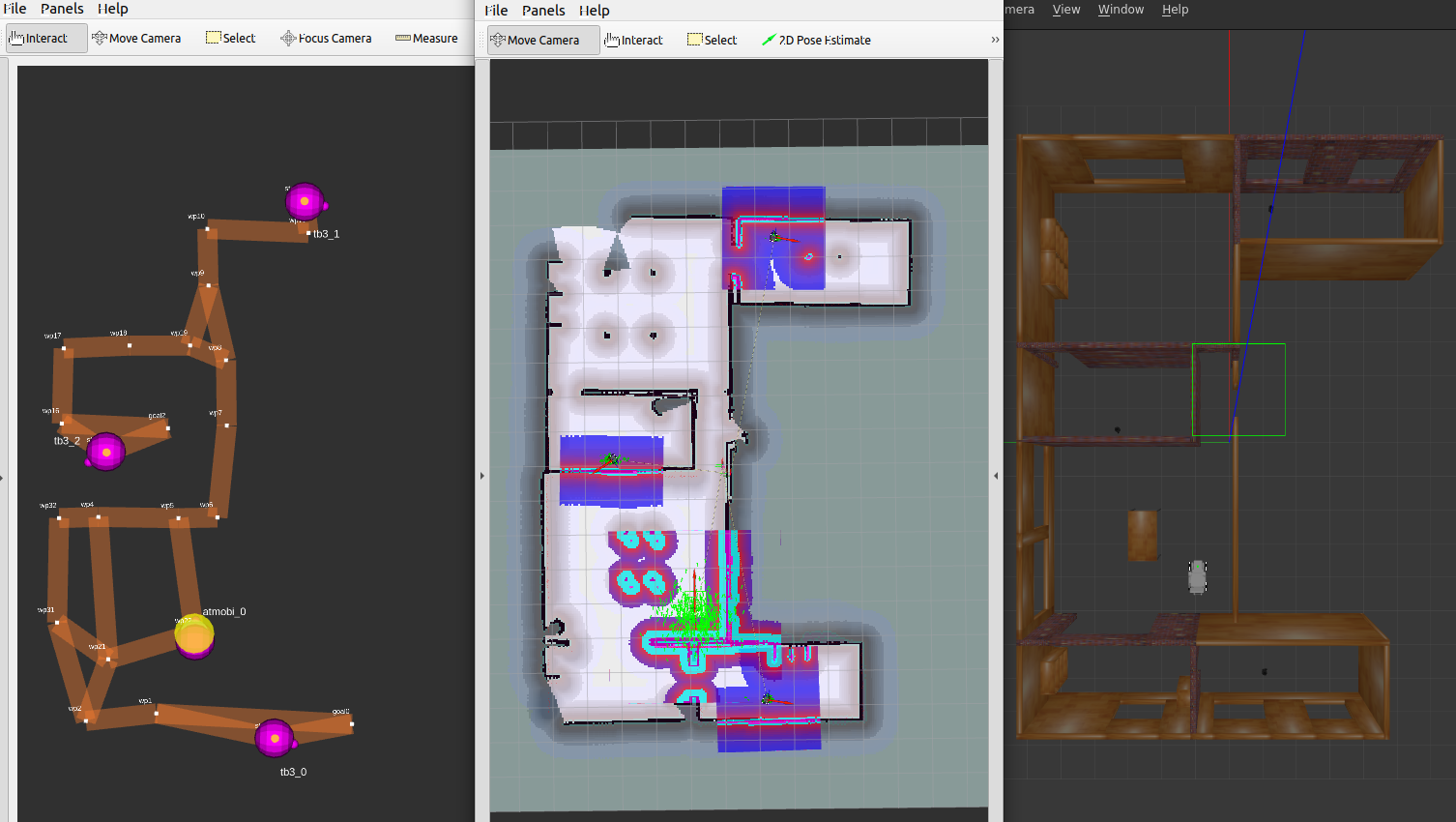Select the wp16 waypoint square marker
This screenshot has height=822, width=1456.
(x=62, y=423)
